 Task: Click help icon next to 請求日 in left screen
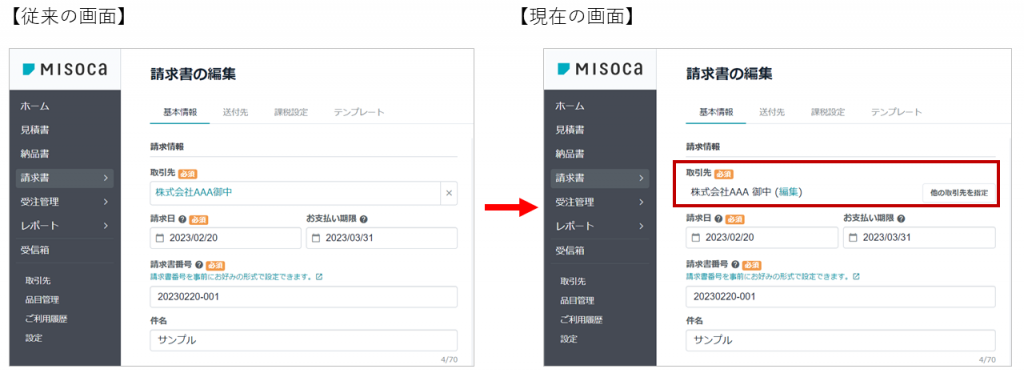click(x=182, y=220)
